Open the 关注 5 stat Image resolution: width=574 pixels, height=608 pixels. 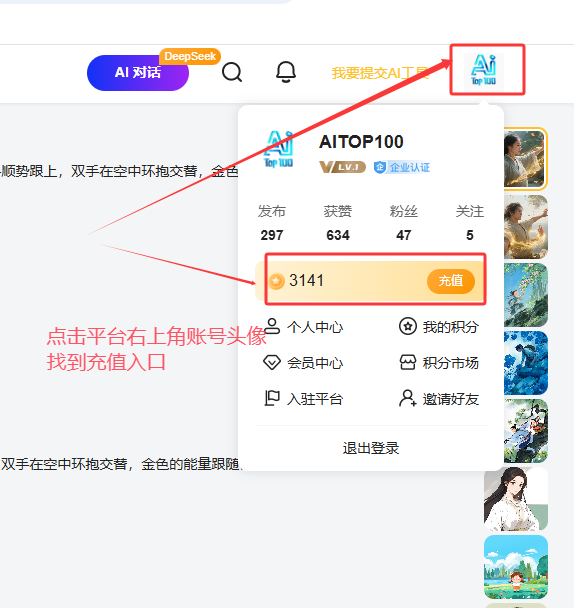click(470, 223)
